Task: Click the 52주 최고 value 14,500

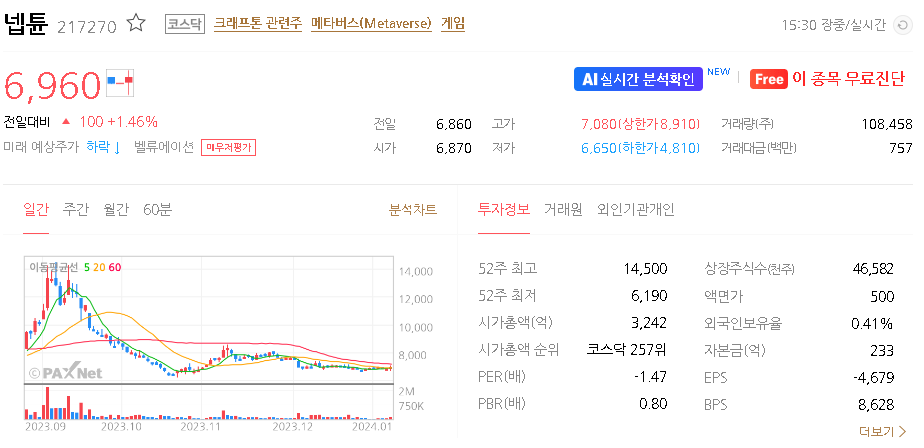Action: 645,269
